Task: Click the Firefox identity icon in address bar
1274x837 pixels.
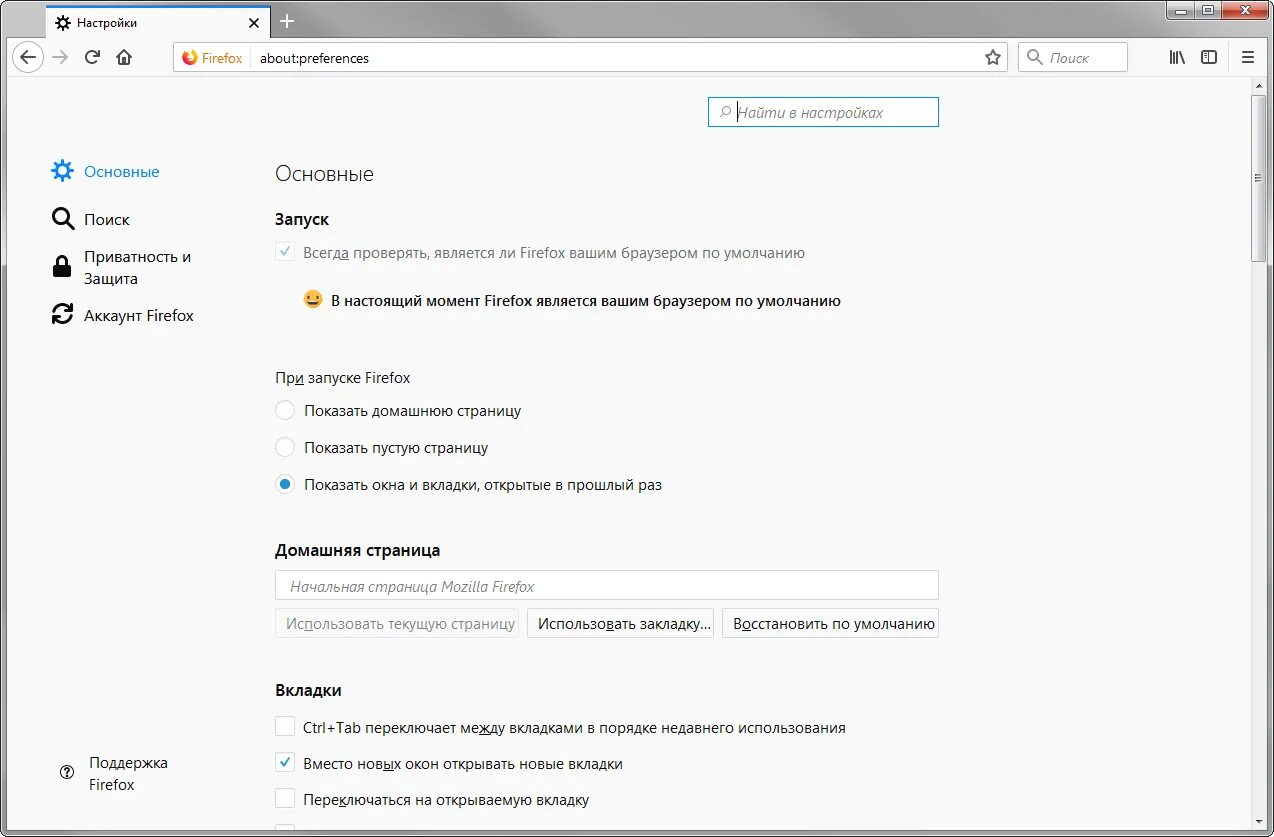Action: coord(212,58)
